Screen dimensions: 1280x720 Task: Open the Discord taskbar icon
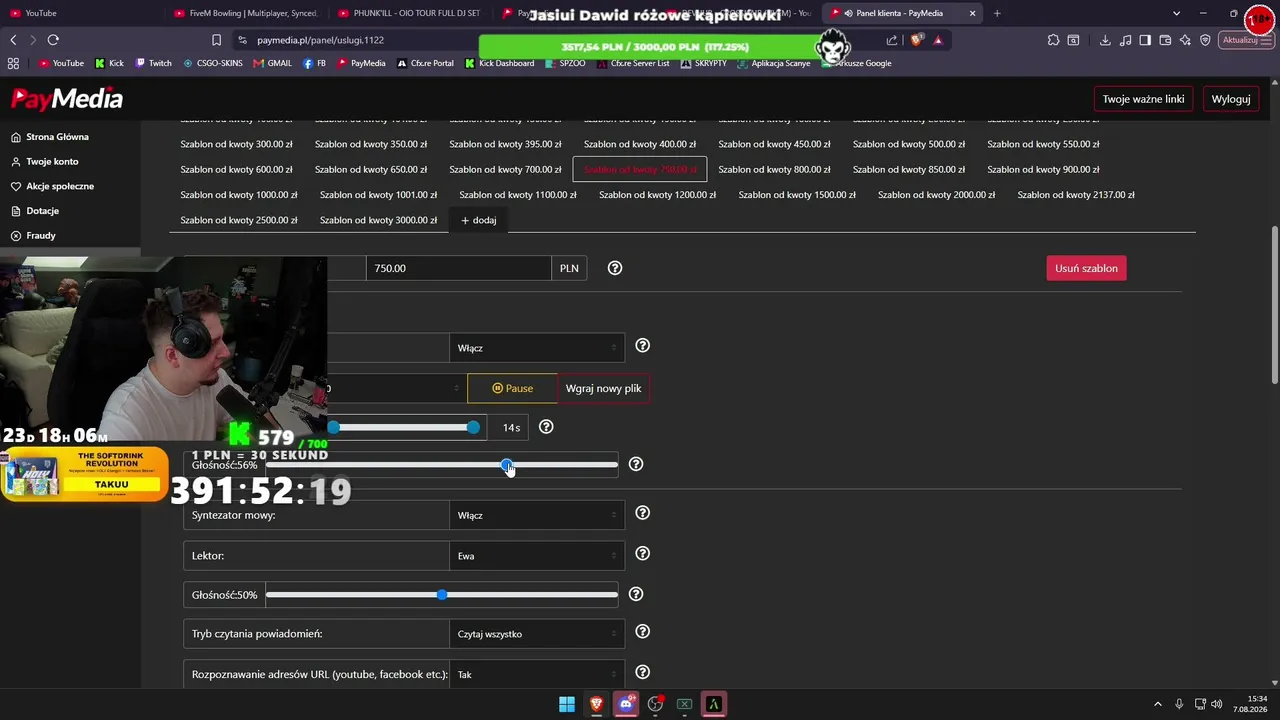(626, 704)
